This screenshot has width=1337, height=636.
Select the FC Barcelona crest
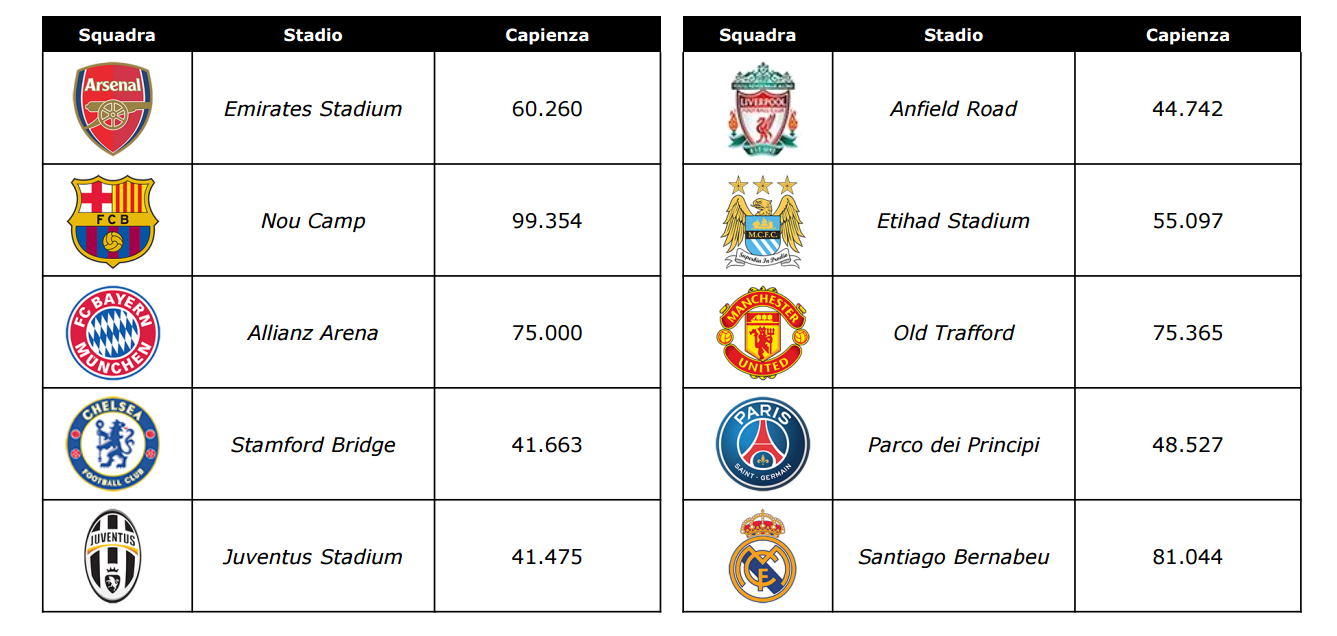click(x=113, y=221)
